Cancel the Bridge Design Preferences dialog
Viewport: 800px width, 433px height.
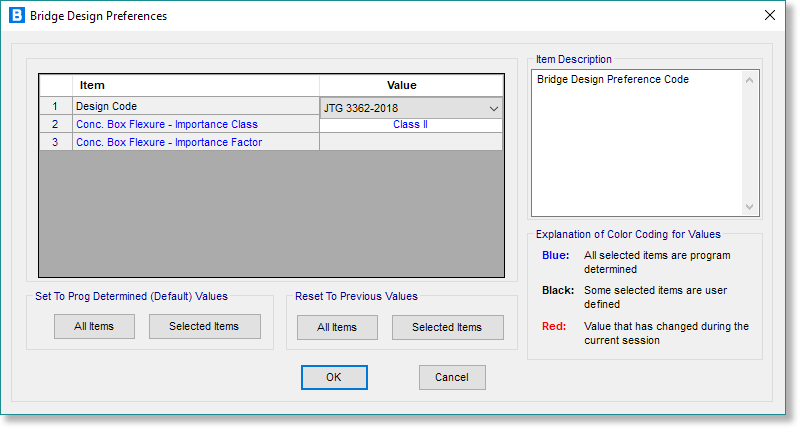pos(452,377)
